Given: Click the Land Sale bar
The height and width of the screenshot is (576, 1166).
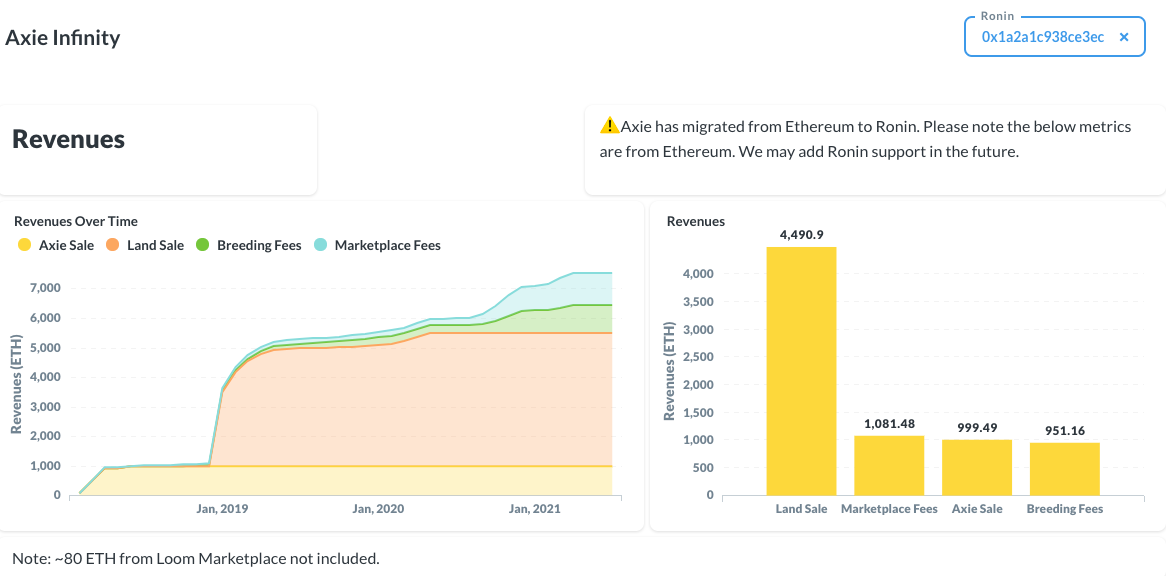Looking at the screenshot, I should pyautogui.click(x=802, y=371).
